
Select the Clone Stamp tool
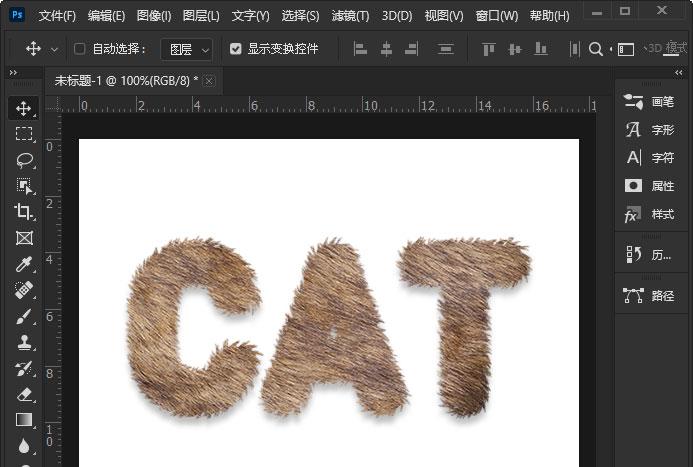tap(24, 342)
